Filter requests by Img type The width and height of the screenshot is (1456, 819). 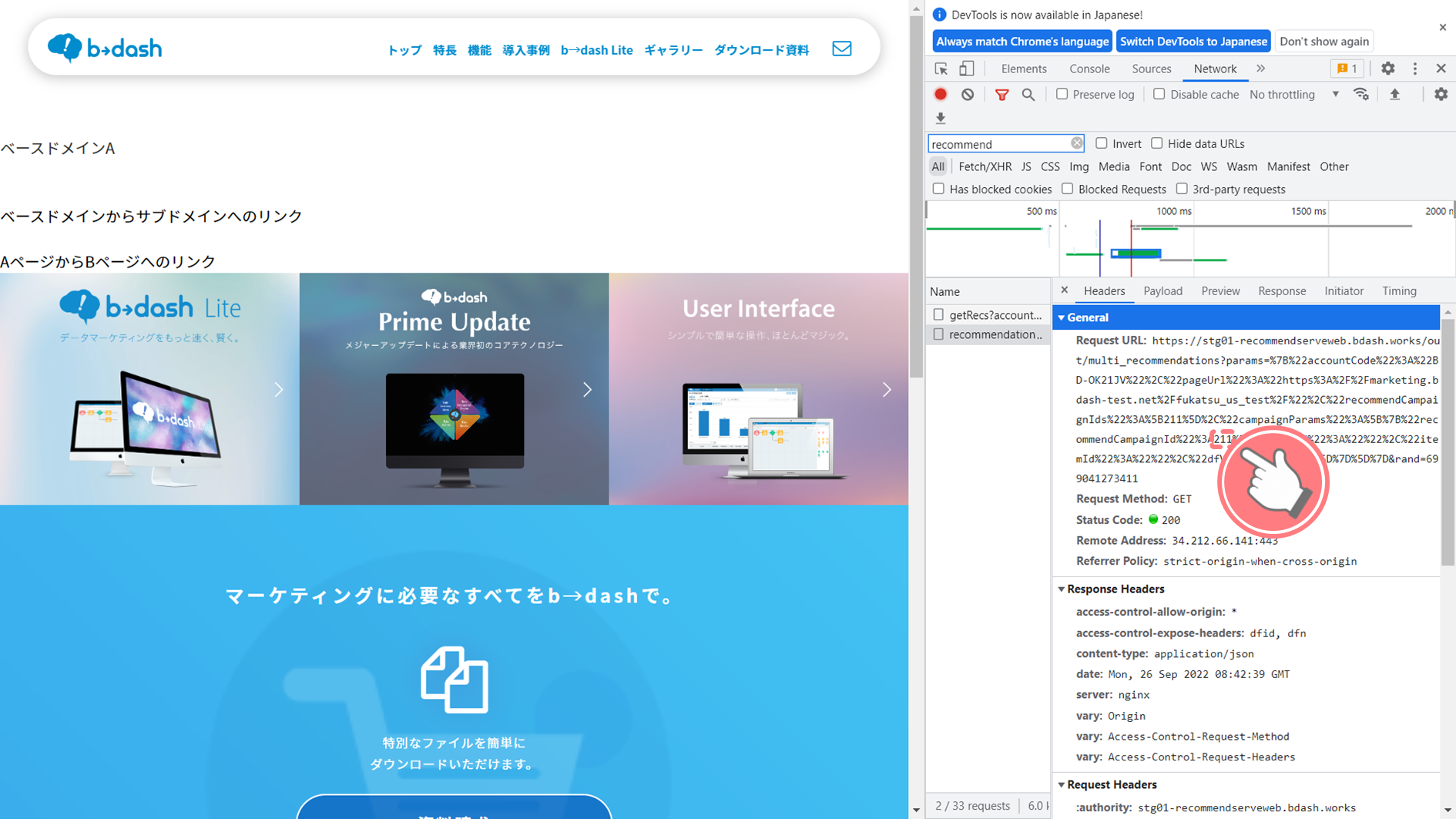pos(1079,166)
